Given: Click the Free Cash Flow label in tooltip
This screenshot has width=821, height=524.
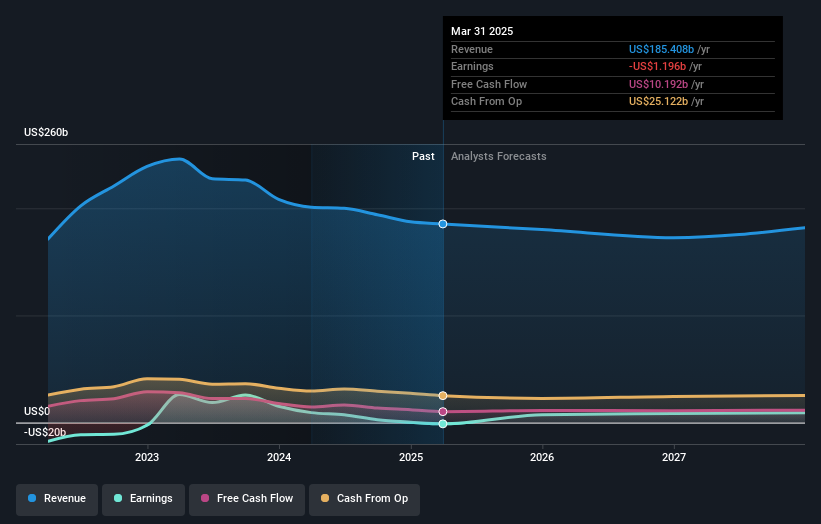Looking at the screenshot, I should 489,84.
